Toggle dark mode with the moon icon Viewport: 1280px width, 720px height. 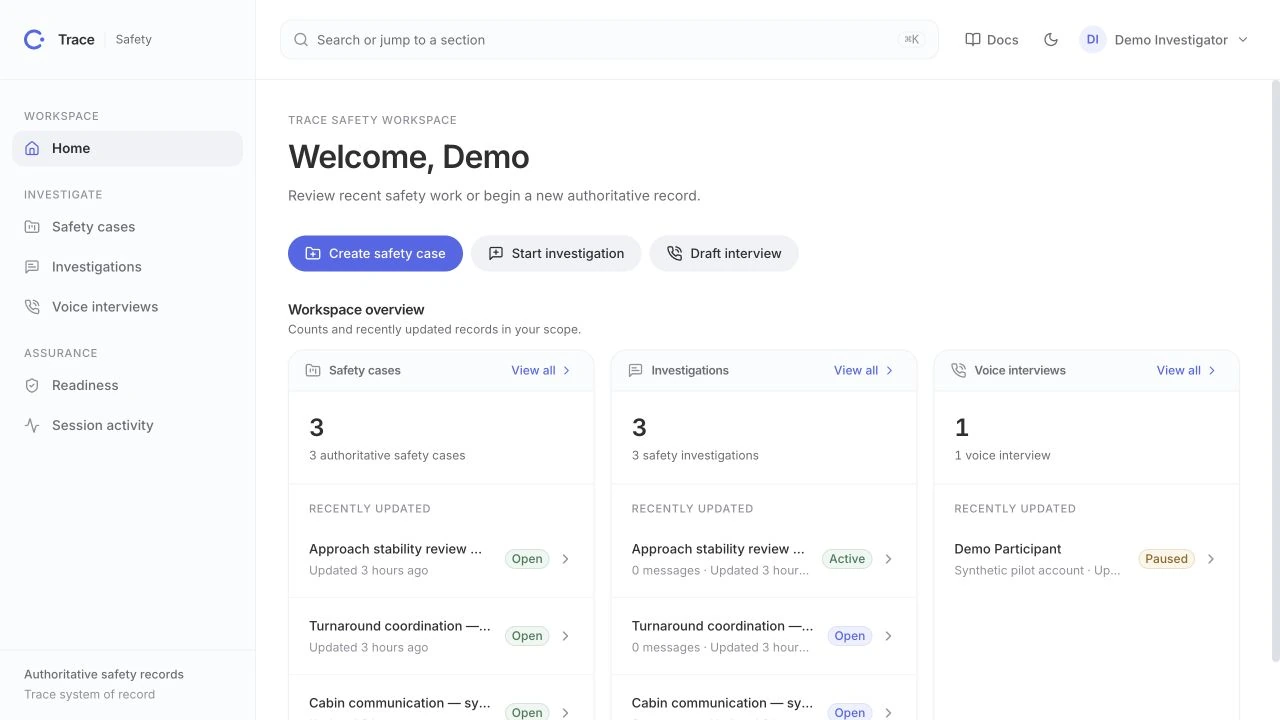[x=1051, y=40]
